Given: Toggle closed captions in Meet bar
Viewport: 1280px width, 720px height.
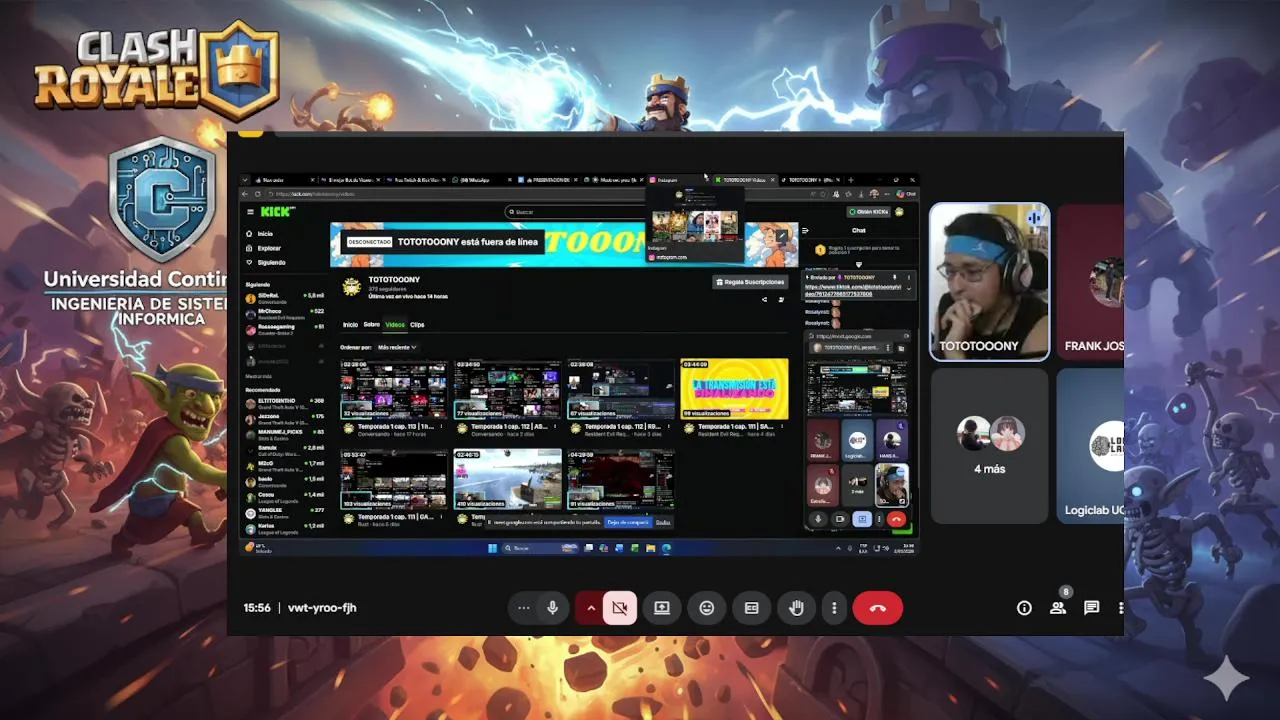Looking at the screenshot, I should 751,608.
